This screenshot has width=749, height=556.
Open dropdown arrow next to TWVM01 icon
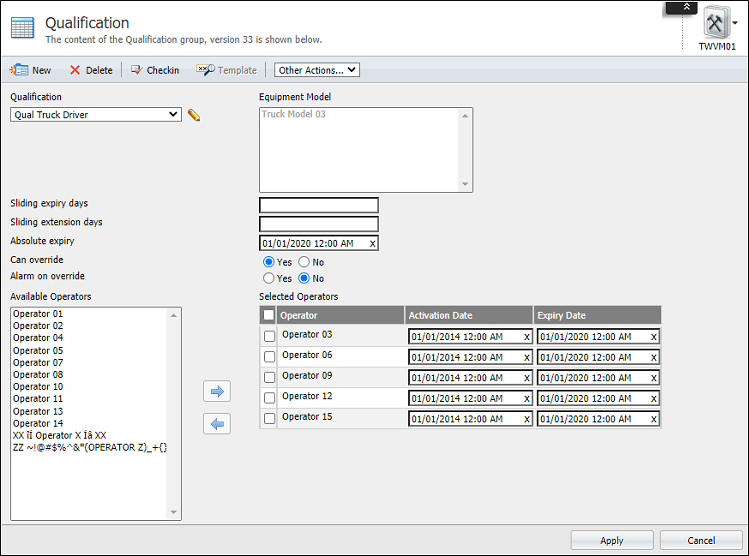[736, 22]
